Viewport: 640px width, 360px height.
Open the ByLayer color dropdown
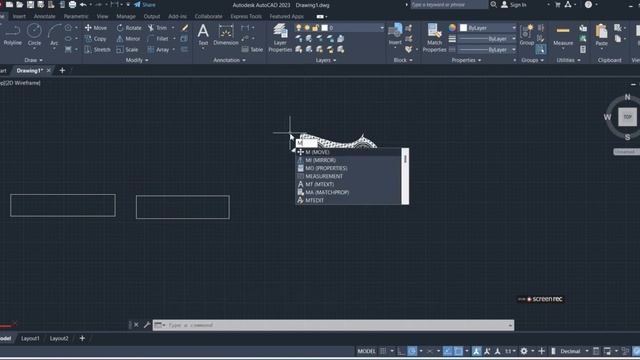click(x=488, y=28)
